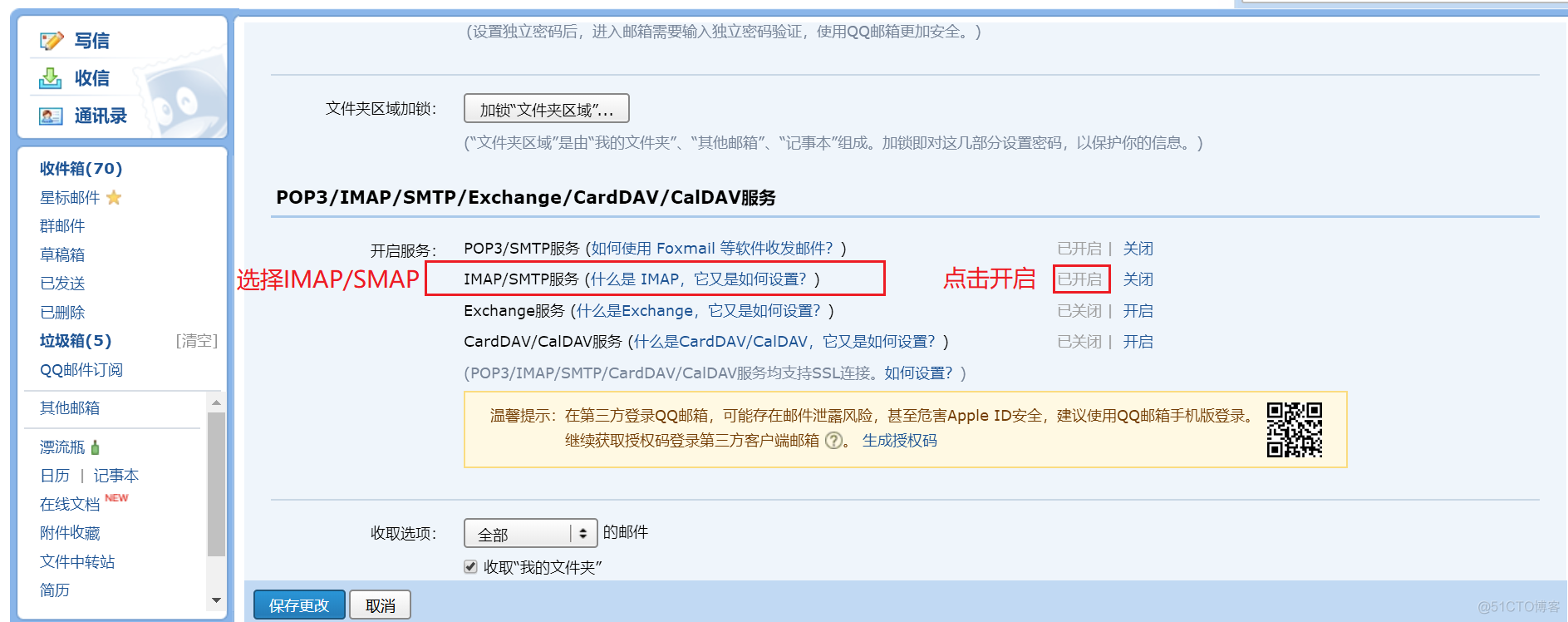The width and height of the screenshot is (1568, 622).
Task: Toggle the 收取"我的文件夹" checkbox
Action: (x=470, y=567)
